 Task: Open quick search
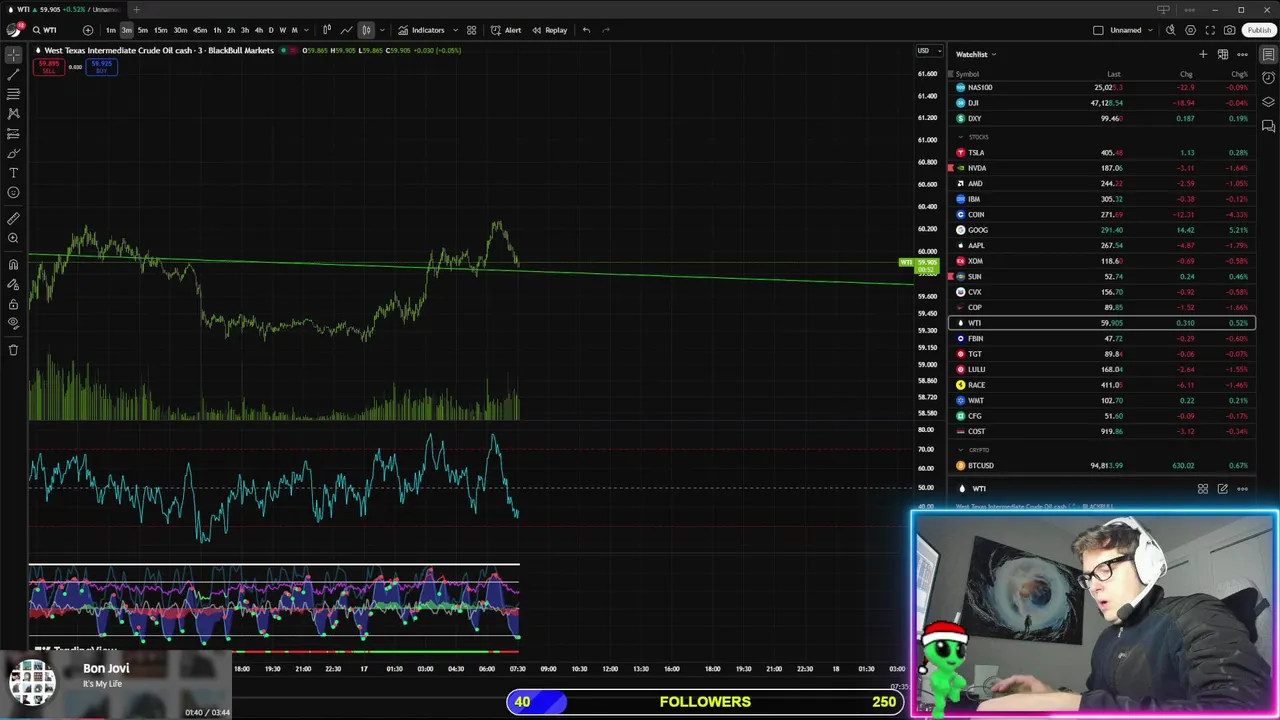tap(1170, 30)
